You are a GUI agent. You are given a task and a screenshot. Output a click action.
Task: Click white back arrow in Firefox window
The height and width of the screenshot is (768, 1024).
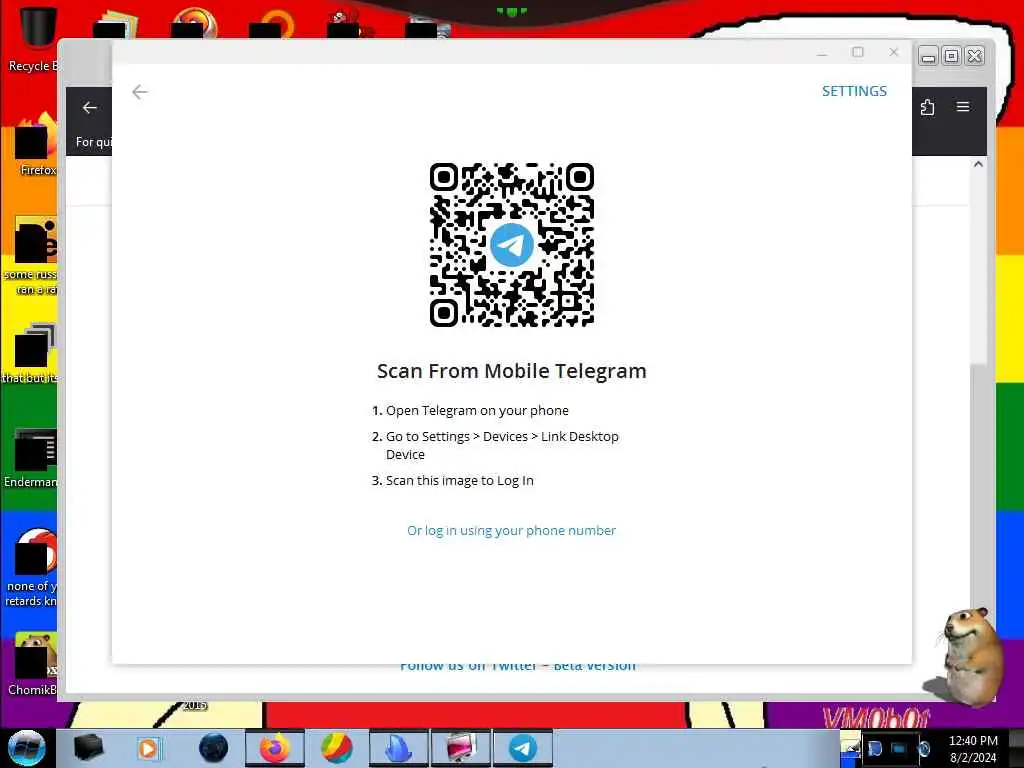pos(89,108)
